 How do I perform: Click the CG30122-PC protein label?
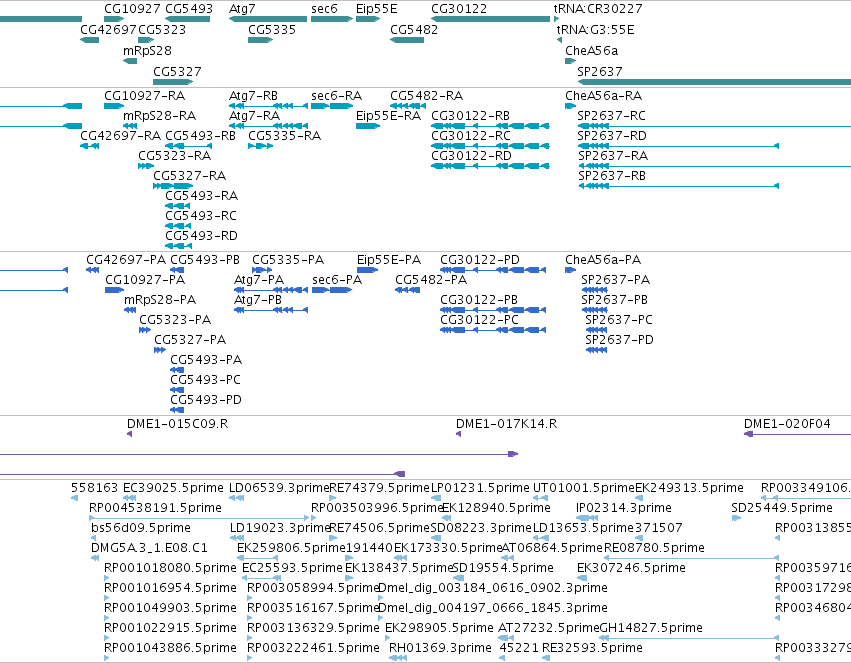click(479, 320)
